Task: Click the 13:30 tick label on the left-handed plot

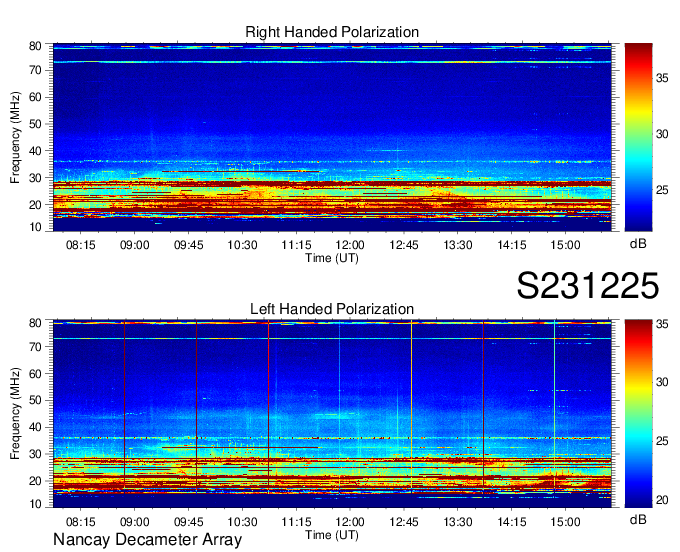Action: (458, 522)
